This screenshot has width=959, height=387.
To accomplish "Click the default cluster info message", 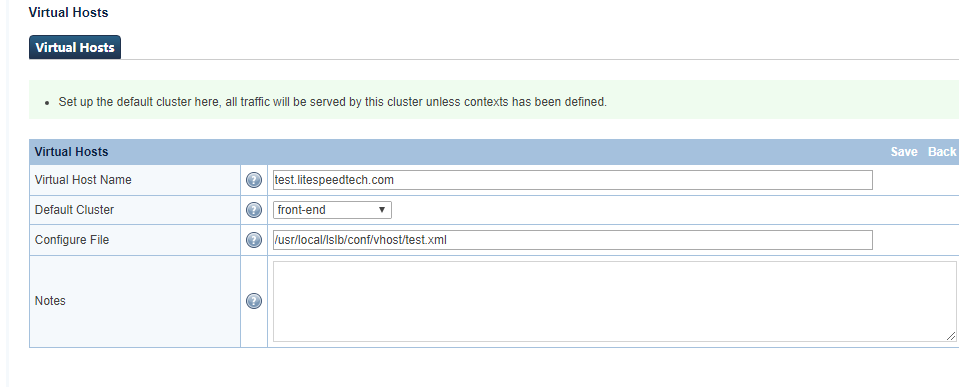I will 333,102.
